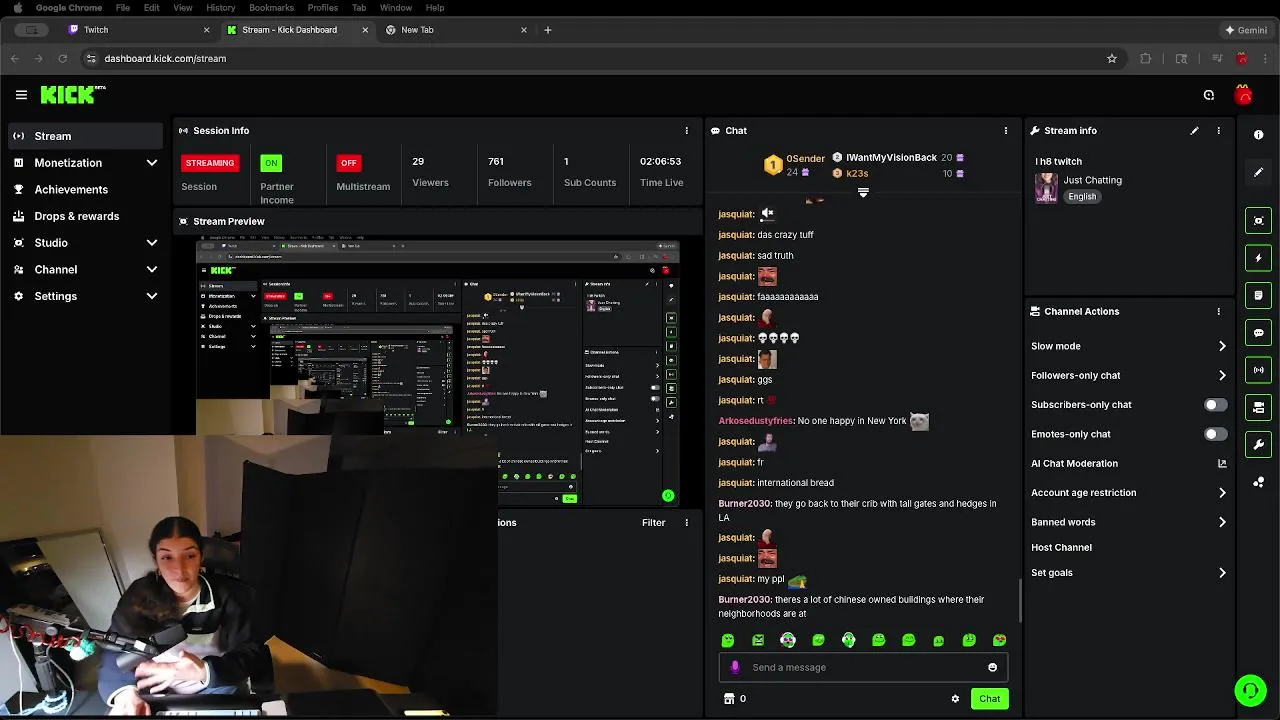Image resolution: width=1280 pixels, height=720 pixels.
Task: Open the AI Chat Moderation external link icon
Action: tap(1222, 464)
